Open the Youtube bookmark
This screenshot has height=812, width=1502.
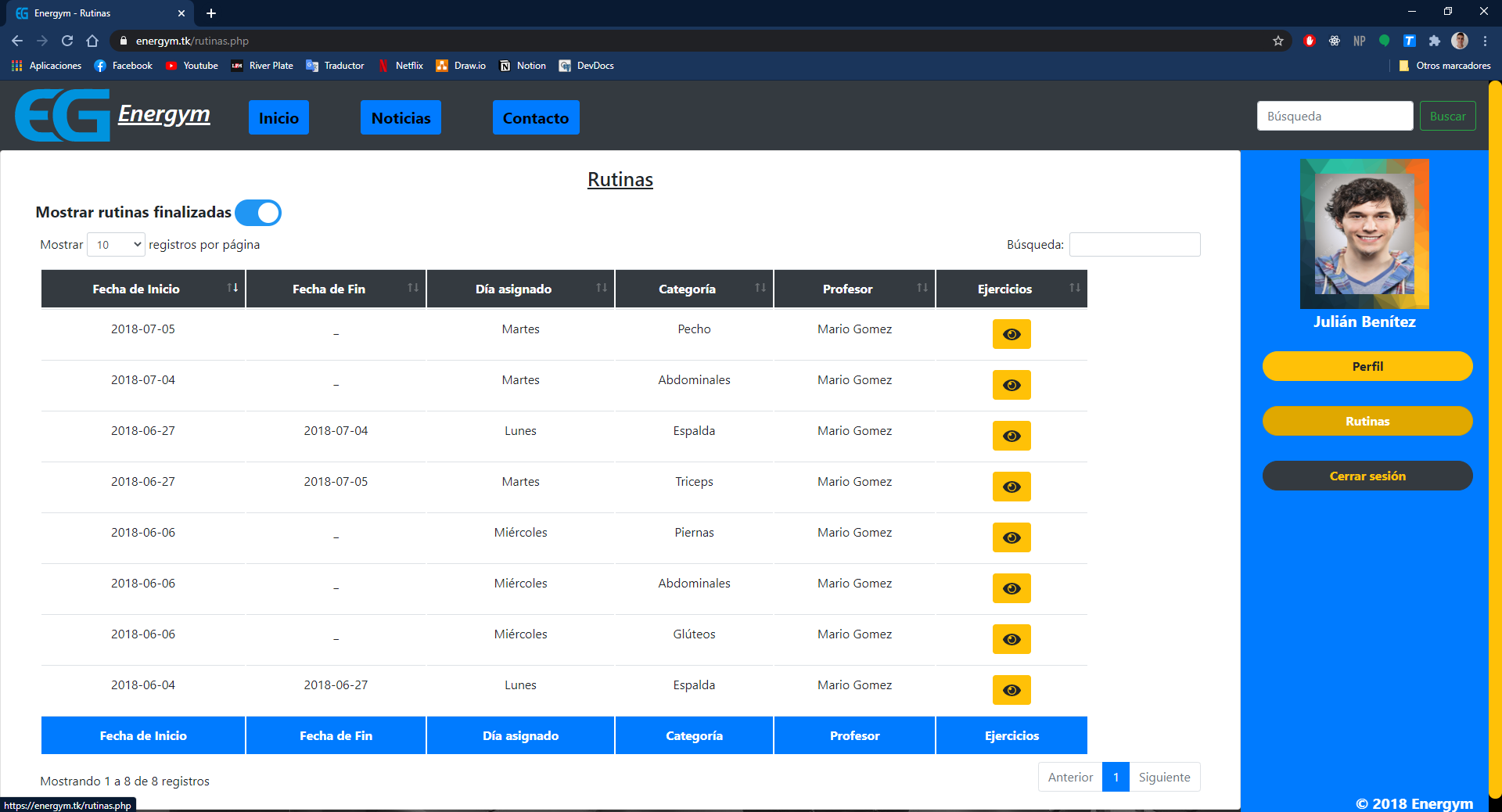(x=192, y=66)
